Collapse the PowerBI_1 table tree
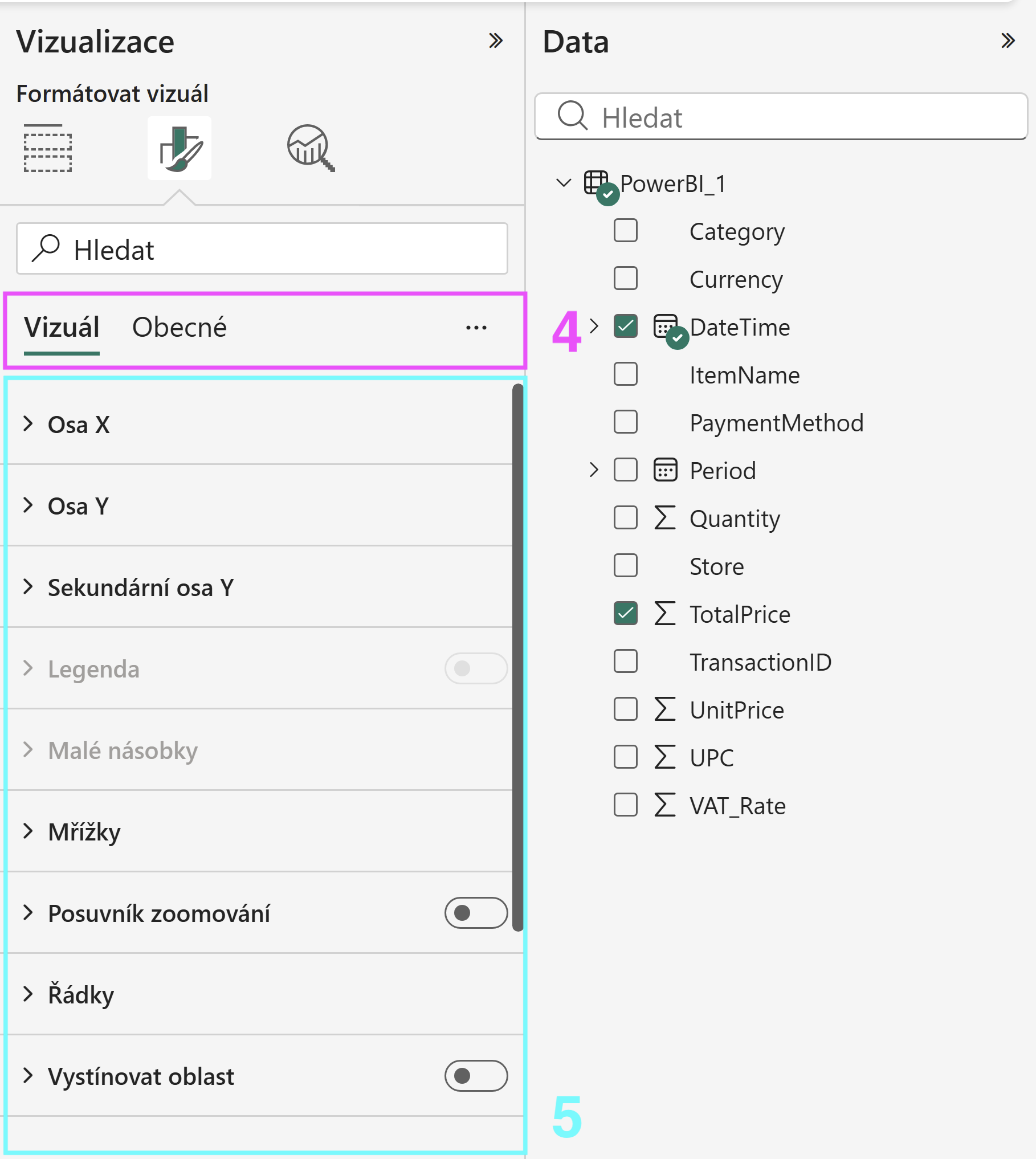This screenshot has width=1036, height=1159. (564, 183)
